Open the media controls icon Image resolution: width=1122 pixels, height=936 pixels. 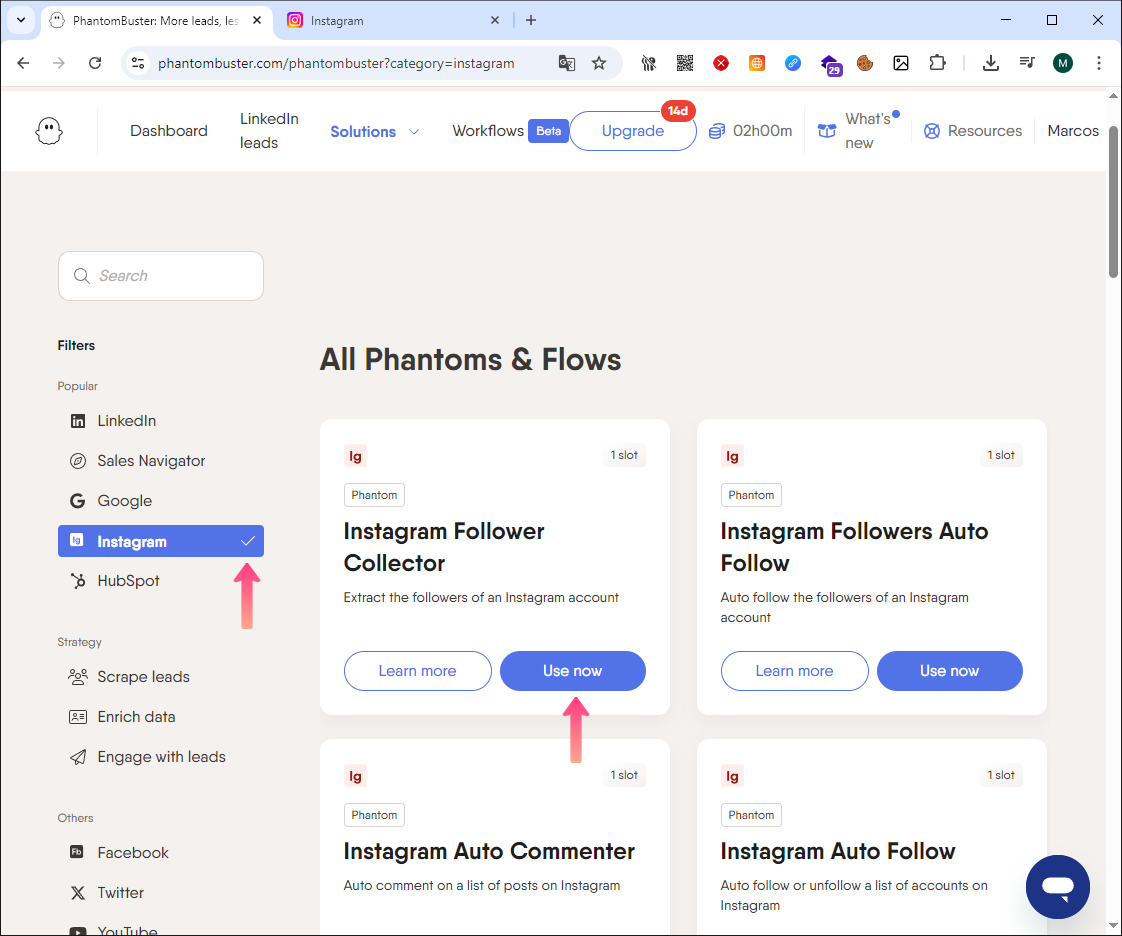tap(1027, 63)
